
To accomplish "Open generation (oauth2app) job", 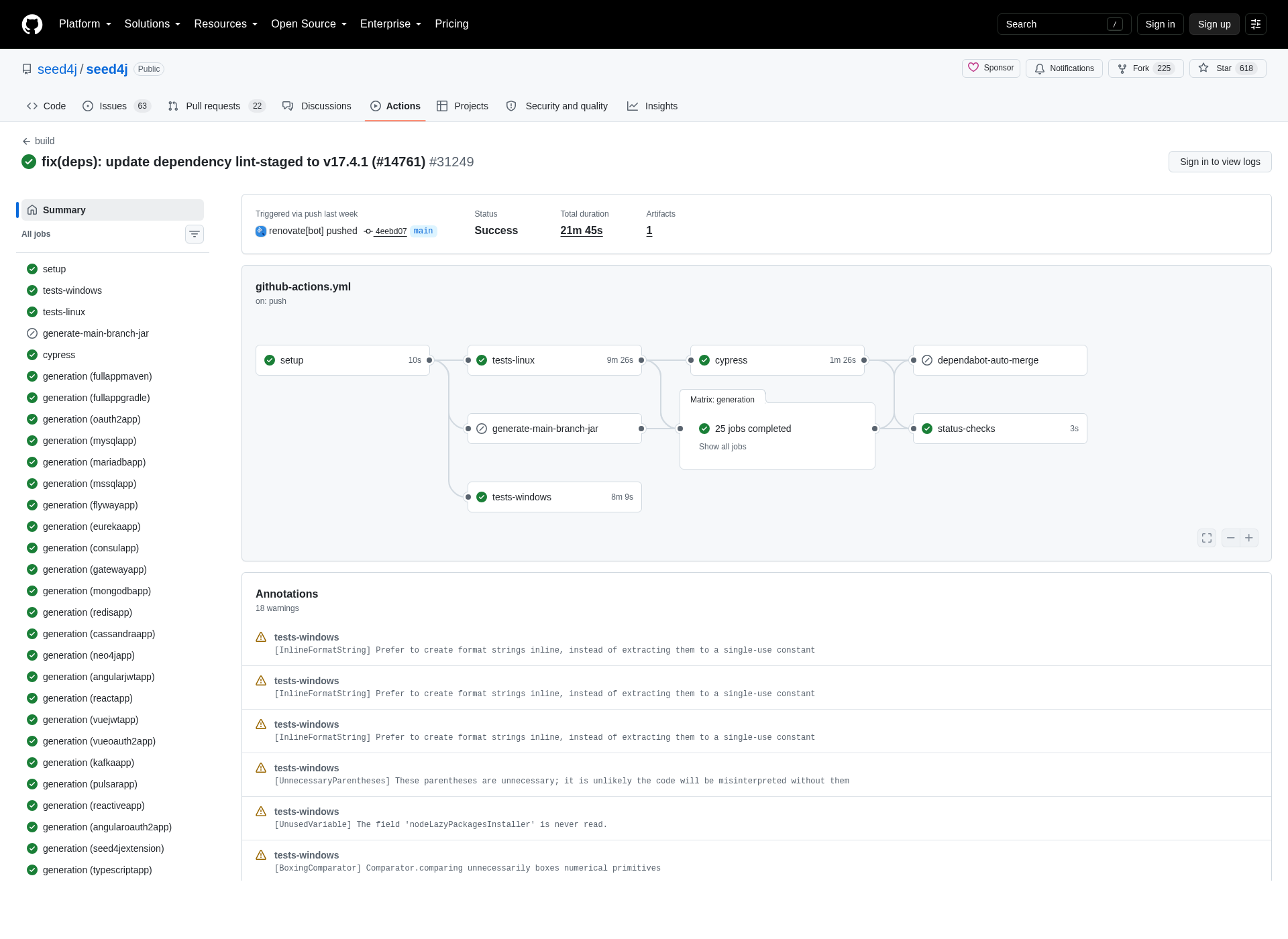I will (113, 419).
